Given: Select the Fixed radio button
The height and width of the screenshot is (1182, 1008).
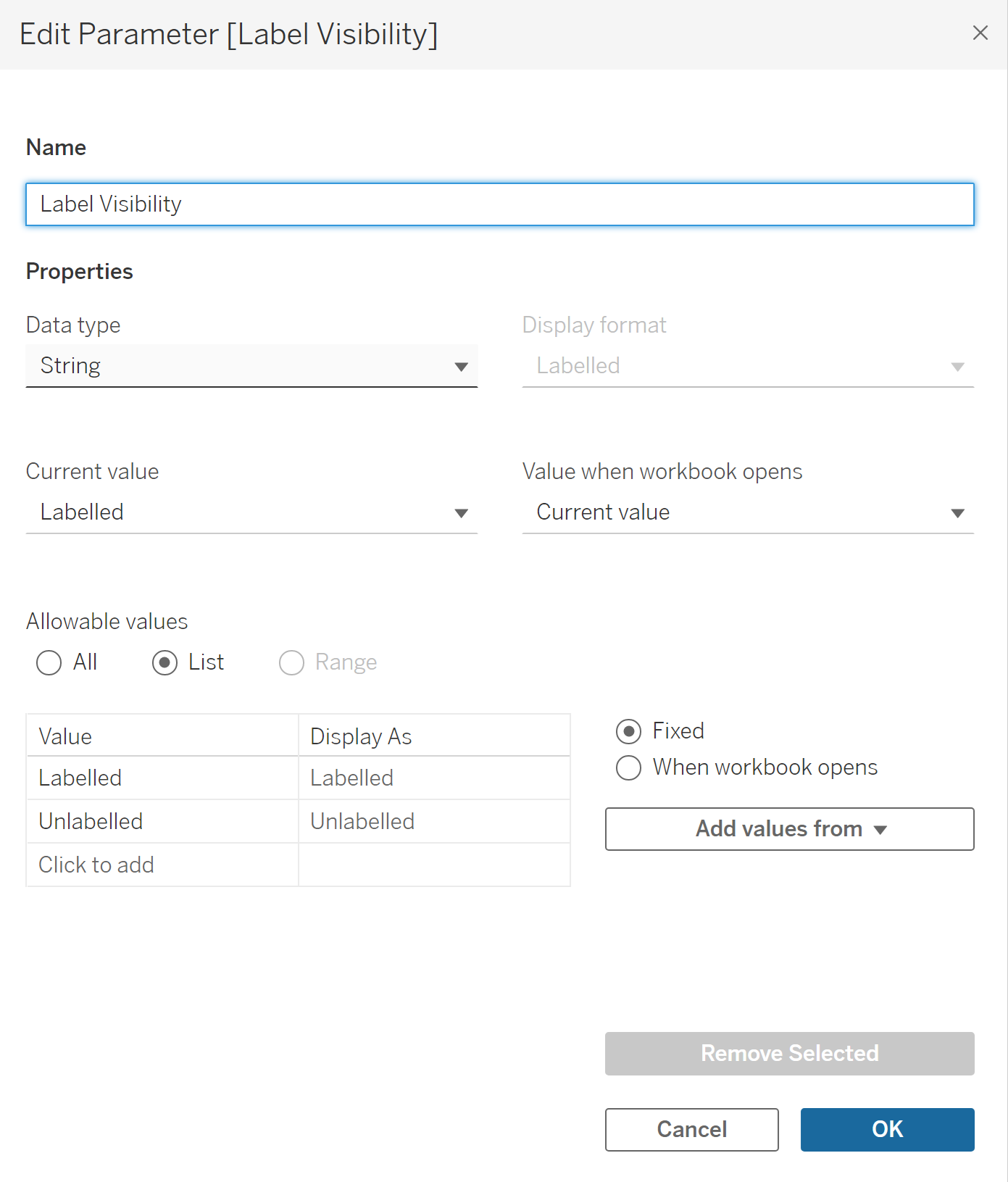Looking at the screenshot, I should pos(629,731).
